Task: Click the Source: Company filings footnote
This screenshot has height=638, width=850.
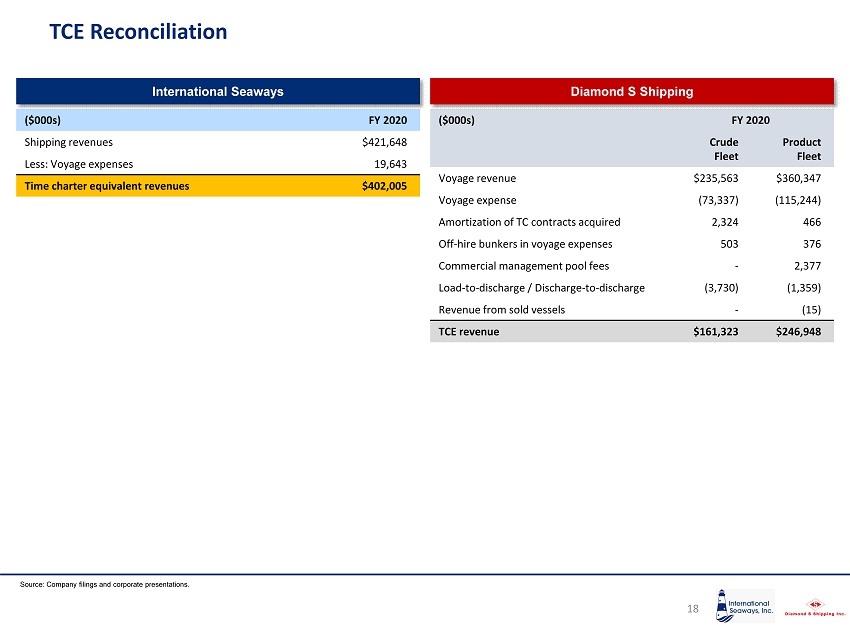Action: point(104,584)
